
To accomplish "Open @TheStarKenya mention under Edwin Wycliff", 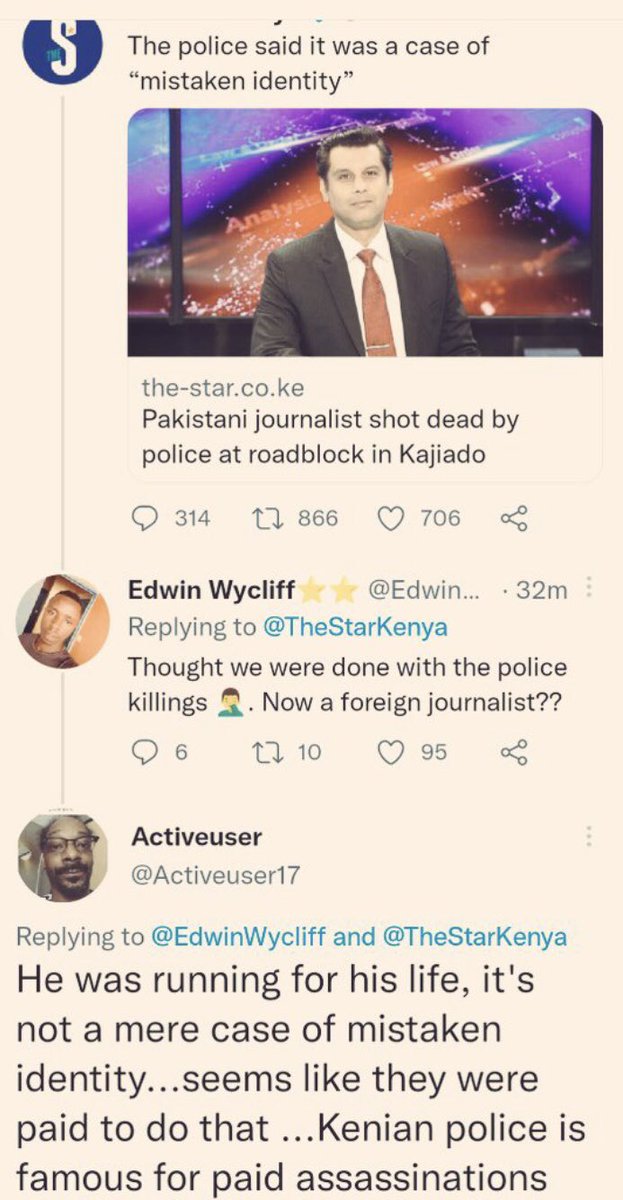I will pyautogui.click(x=354, y=627).
